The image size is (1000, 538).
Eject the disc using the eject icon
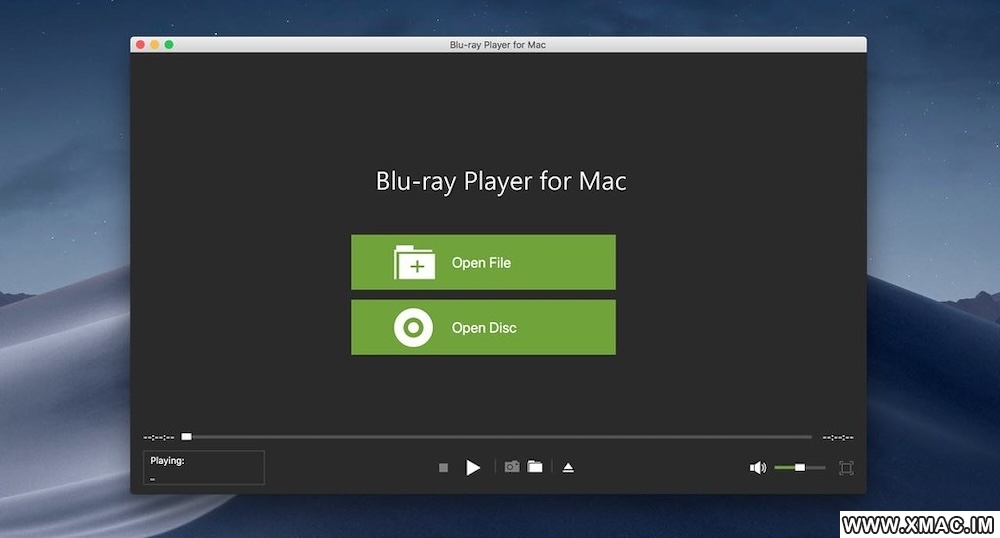click(568, 467)
